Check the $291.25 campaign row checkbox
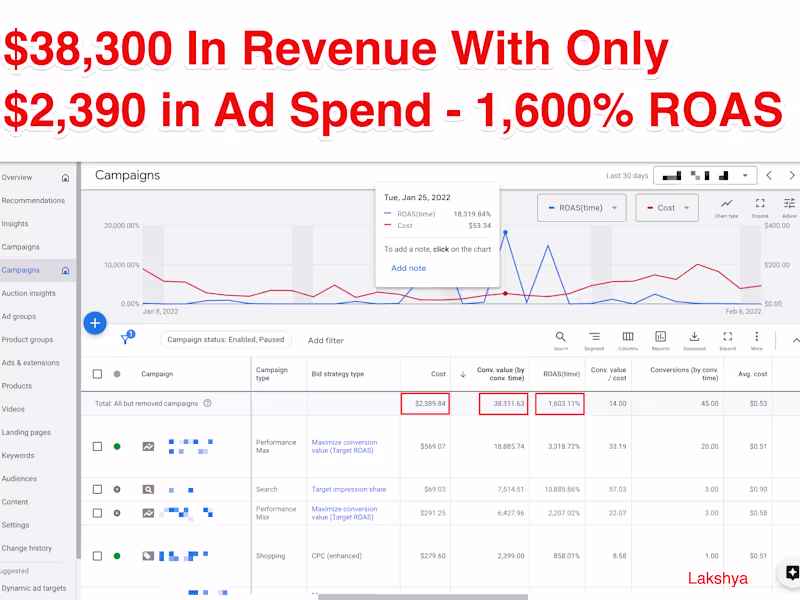 (x=97, y=513)
